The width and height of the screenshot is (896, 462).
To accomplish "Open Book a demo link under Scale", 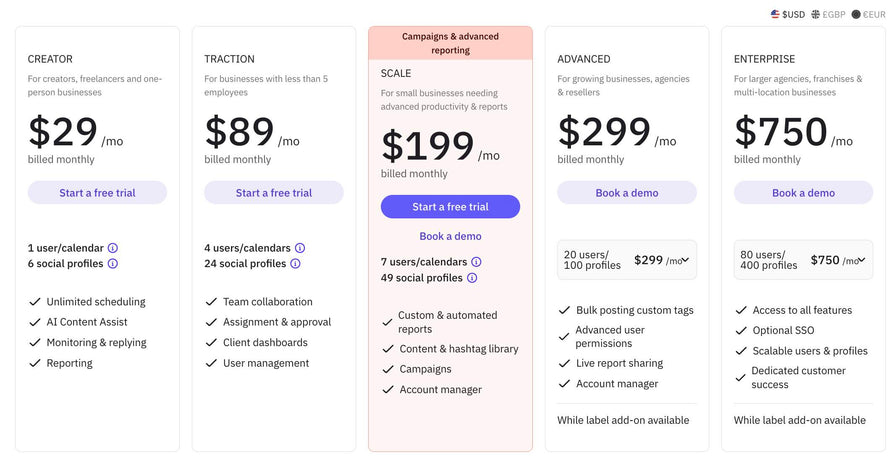I will coord(450,237).
